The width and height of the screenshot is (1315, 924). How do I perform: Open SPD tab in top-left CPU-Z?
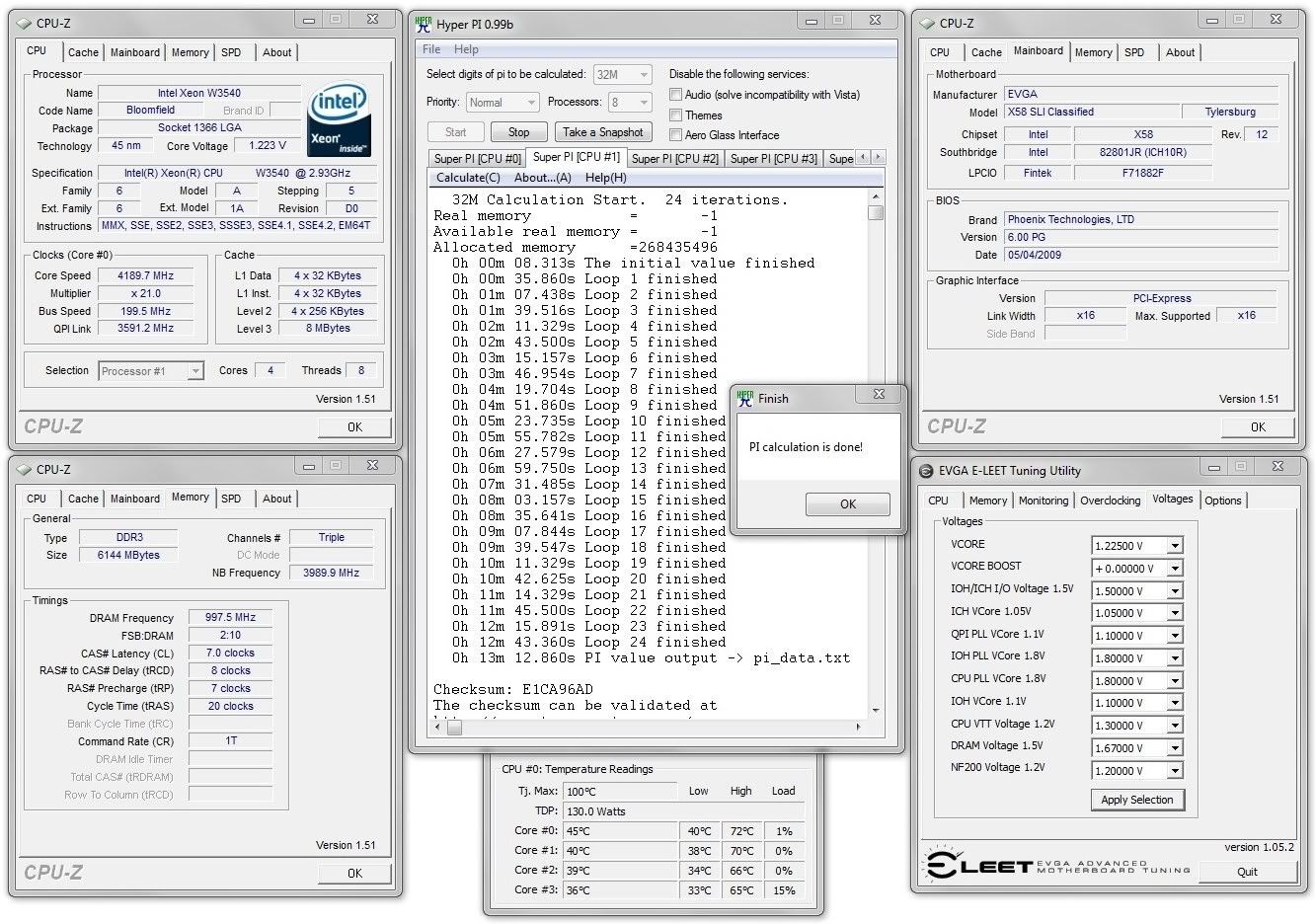pyautogui.click(x=231, y=53)
